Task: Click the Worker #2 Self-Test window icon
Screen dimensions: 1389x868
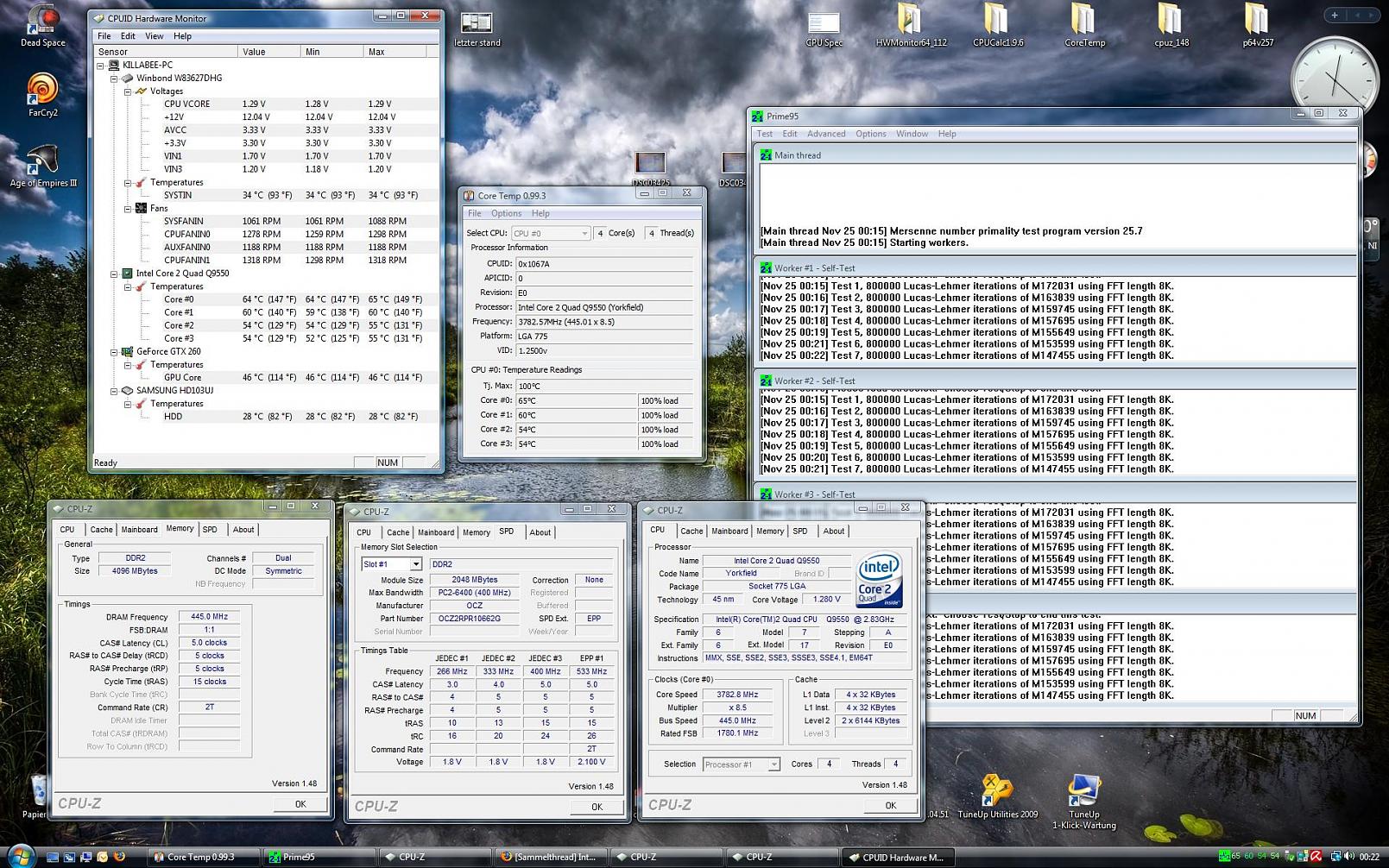Action: [x=766, y=381]
